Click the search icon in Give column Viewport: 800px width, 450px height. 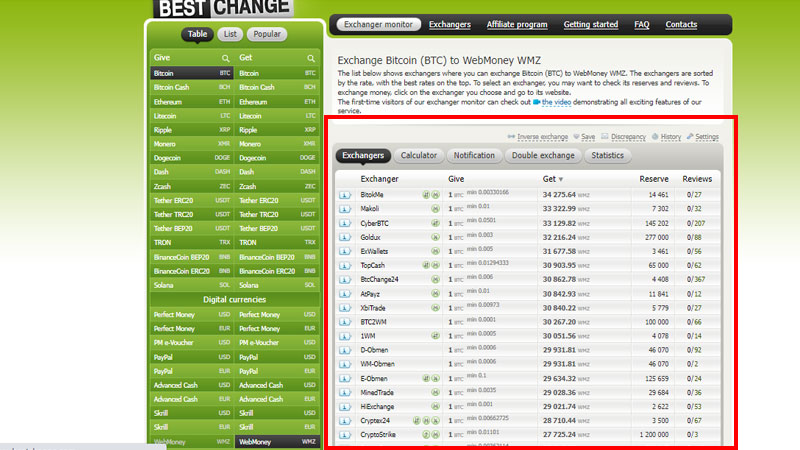click(226, 58)
